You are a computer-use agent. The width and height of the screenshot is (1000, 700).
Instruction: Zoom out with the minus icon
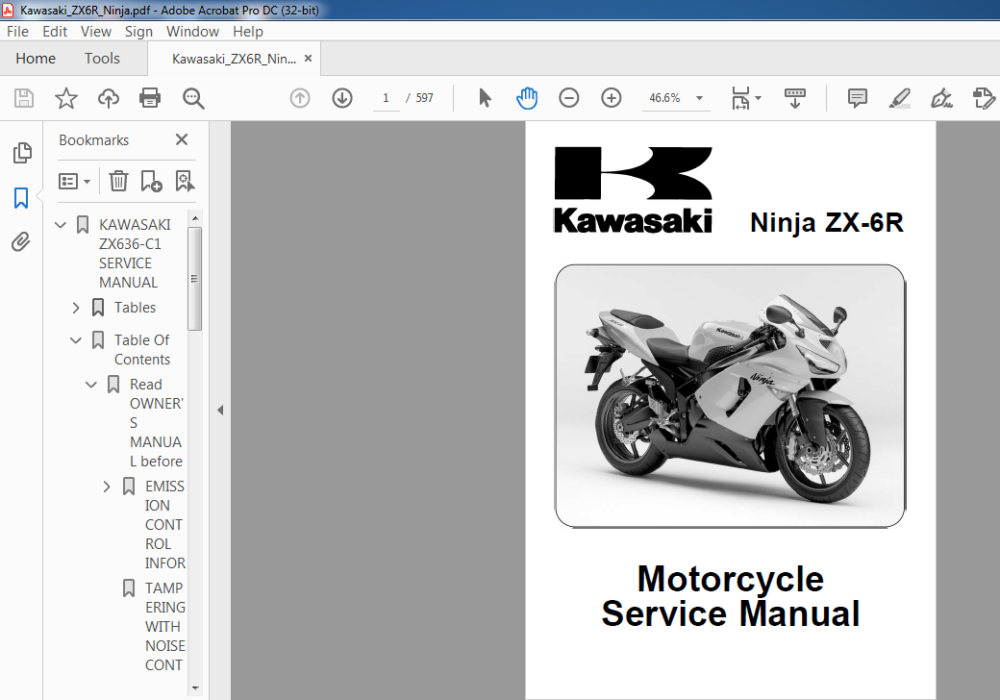(569, 98)
